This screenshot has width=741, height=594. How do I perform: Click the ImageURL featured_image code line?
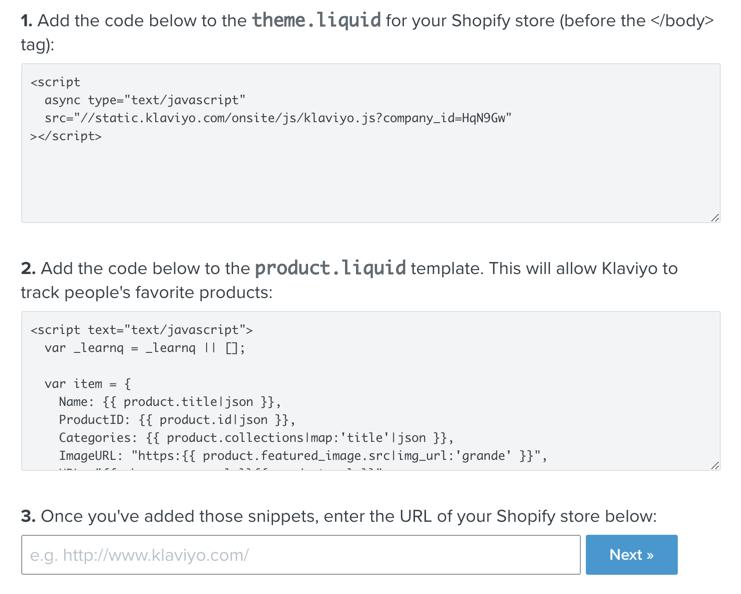click(x=303, y=456)
